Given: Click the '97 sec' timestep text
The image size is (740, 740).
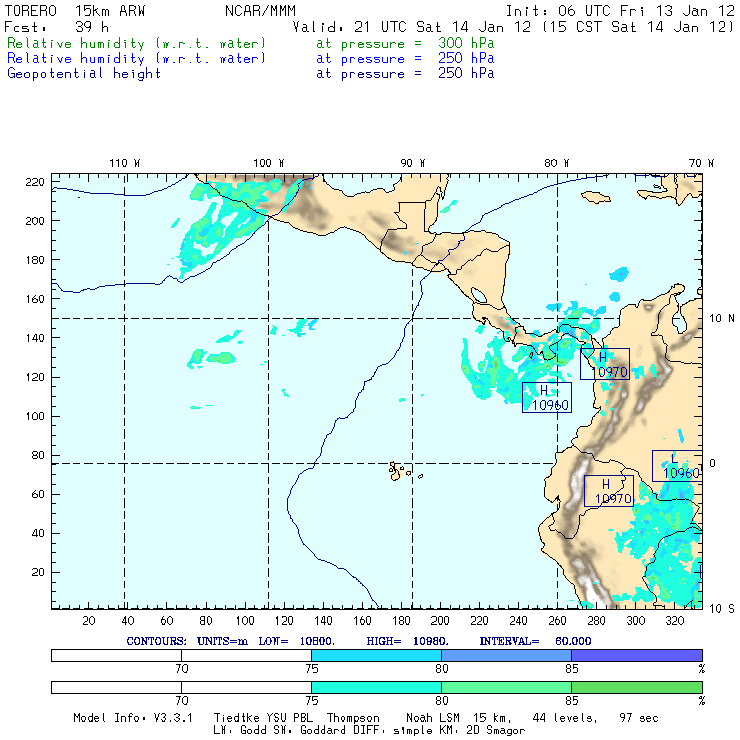Looking at the screenshot, I should (639, 718).
